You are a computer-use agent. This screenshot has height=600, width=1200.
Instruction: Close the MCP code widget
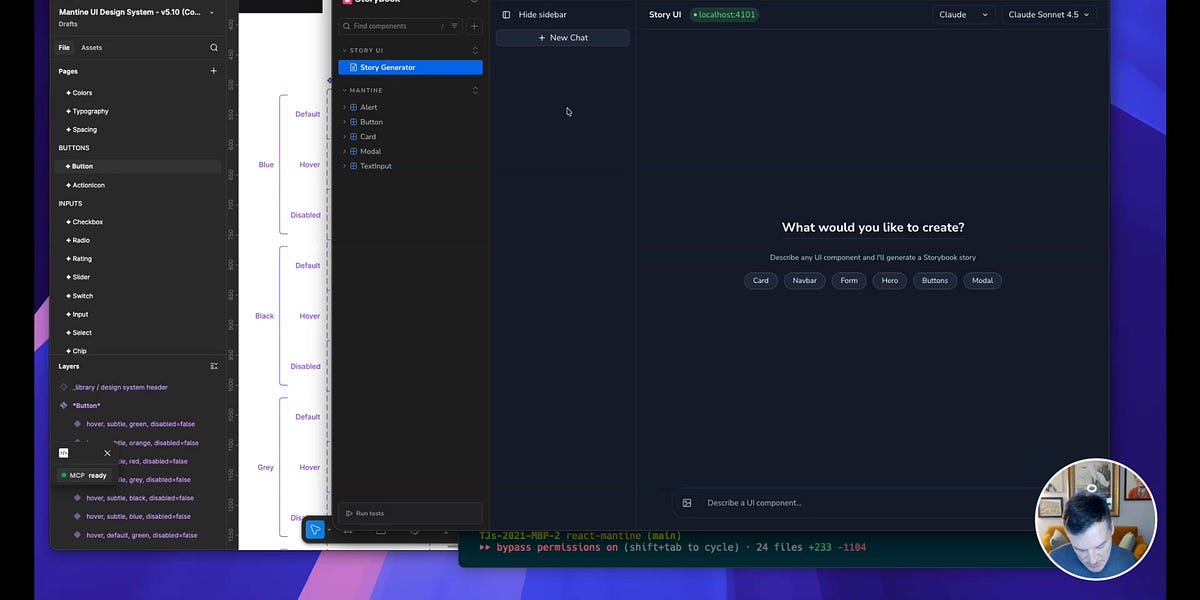click(x=107, y=453)
